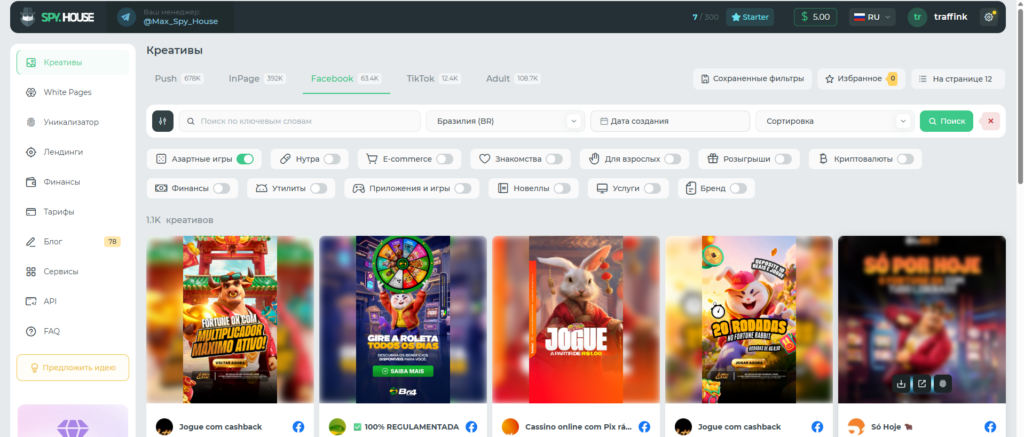The image size is (1024, 437).
Task: Open the filter settings sliders icon
Action: click(x=163, y=121)
